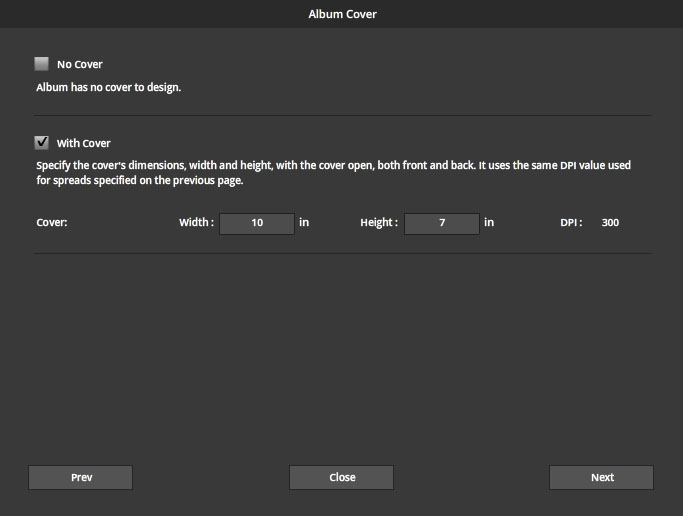The width and height of the screenshot is (683, 516).
Task: Click 'Album has no cover to design' text
Action: click(108, 88)
